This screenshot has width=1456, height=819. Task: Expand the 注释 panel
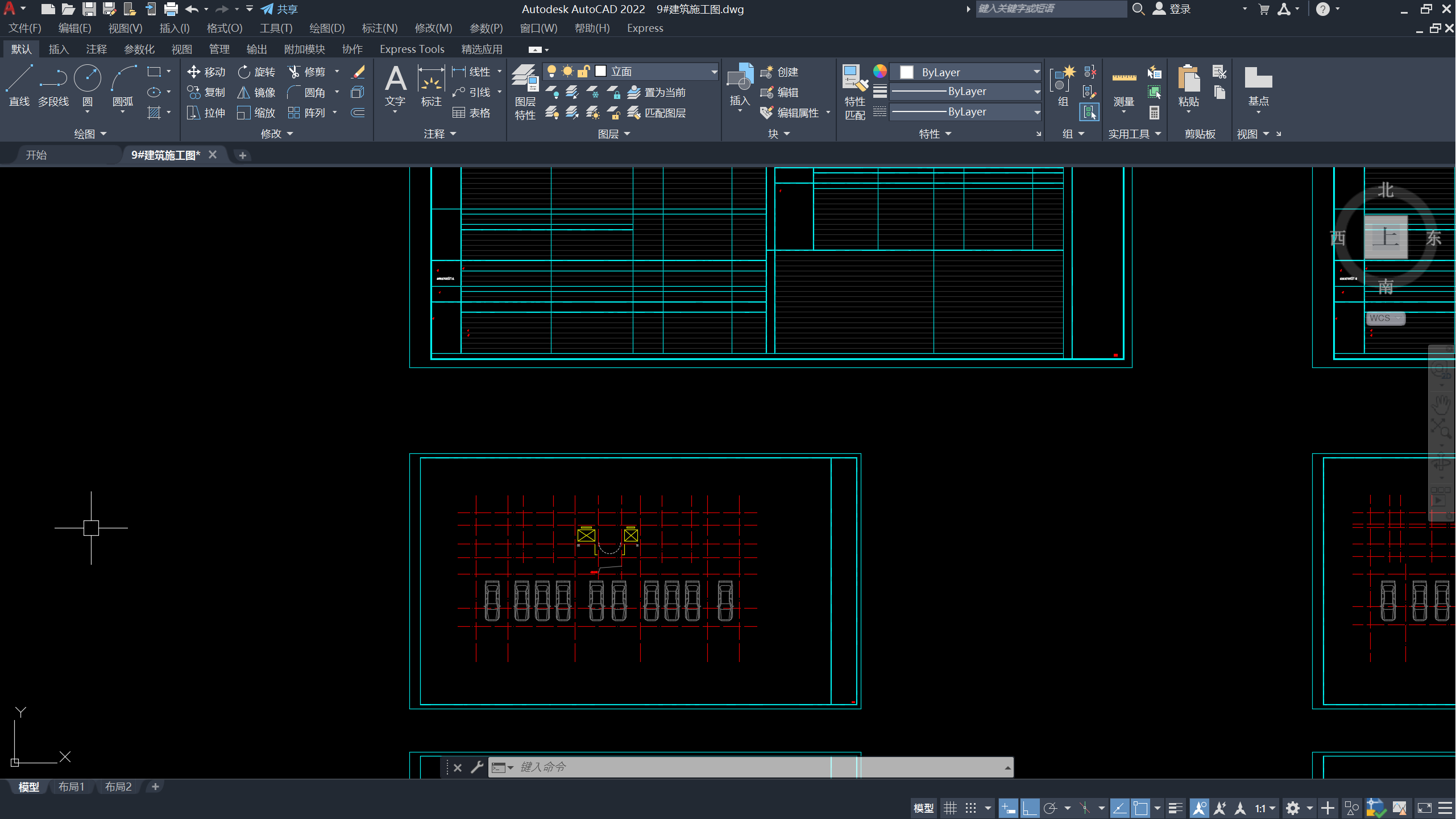click(x=439, y=134)
